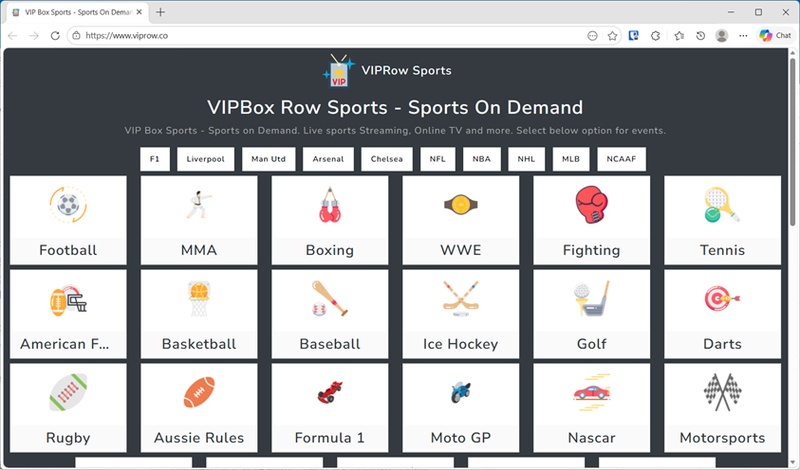Screen dimensions: 800x470
Task: Open the Football soccer ball icon
Action: pos(68,205)
